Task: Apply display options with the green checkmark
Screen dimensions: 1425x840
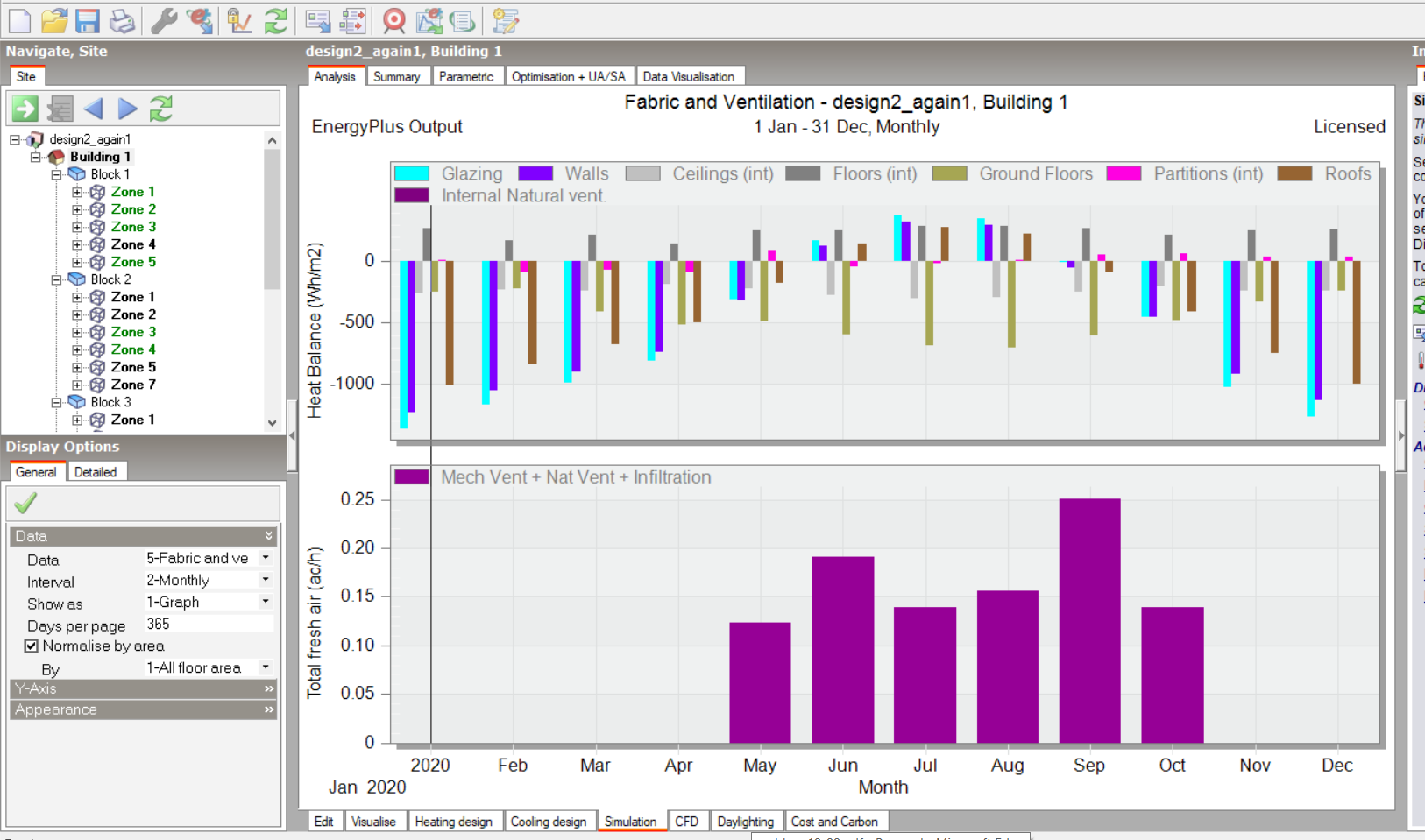Action: [x=25, y=503]
